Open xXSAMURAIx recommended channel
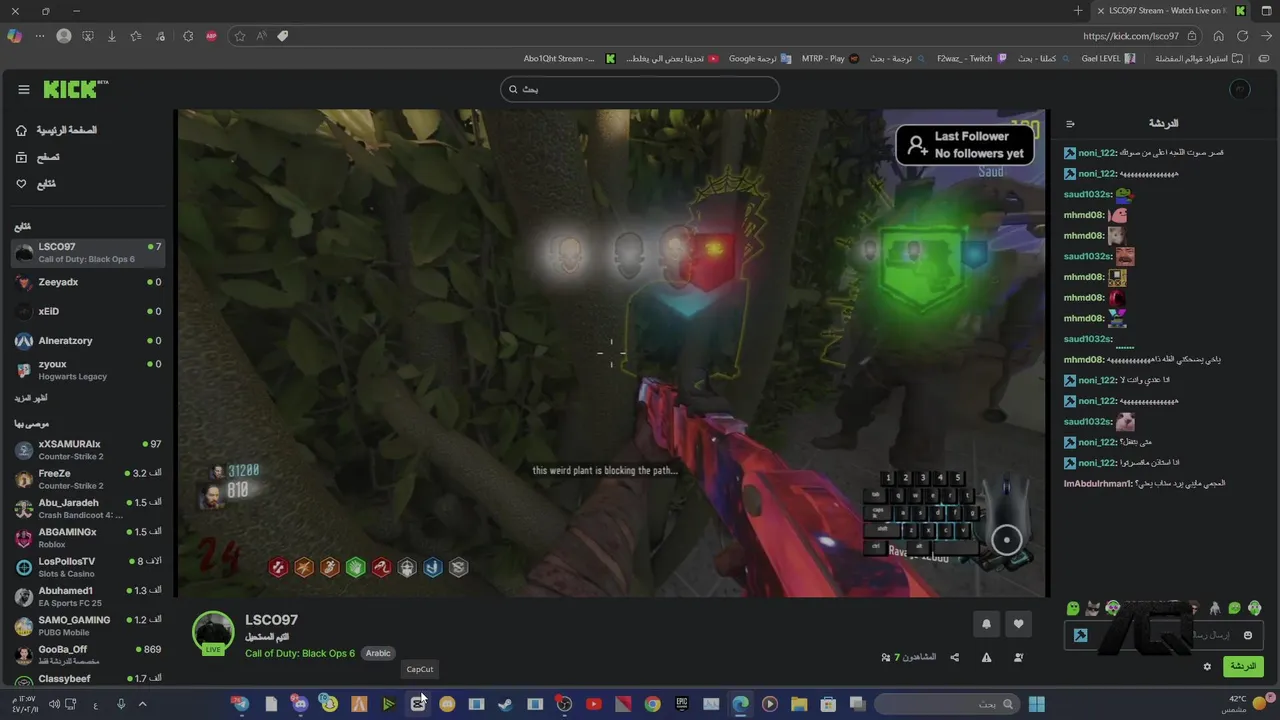 pos(88,450)
